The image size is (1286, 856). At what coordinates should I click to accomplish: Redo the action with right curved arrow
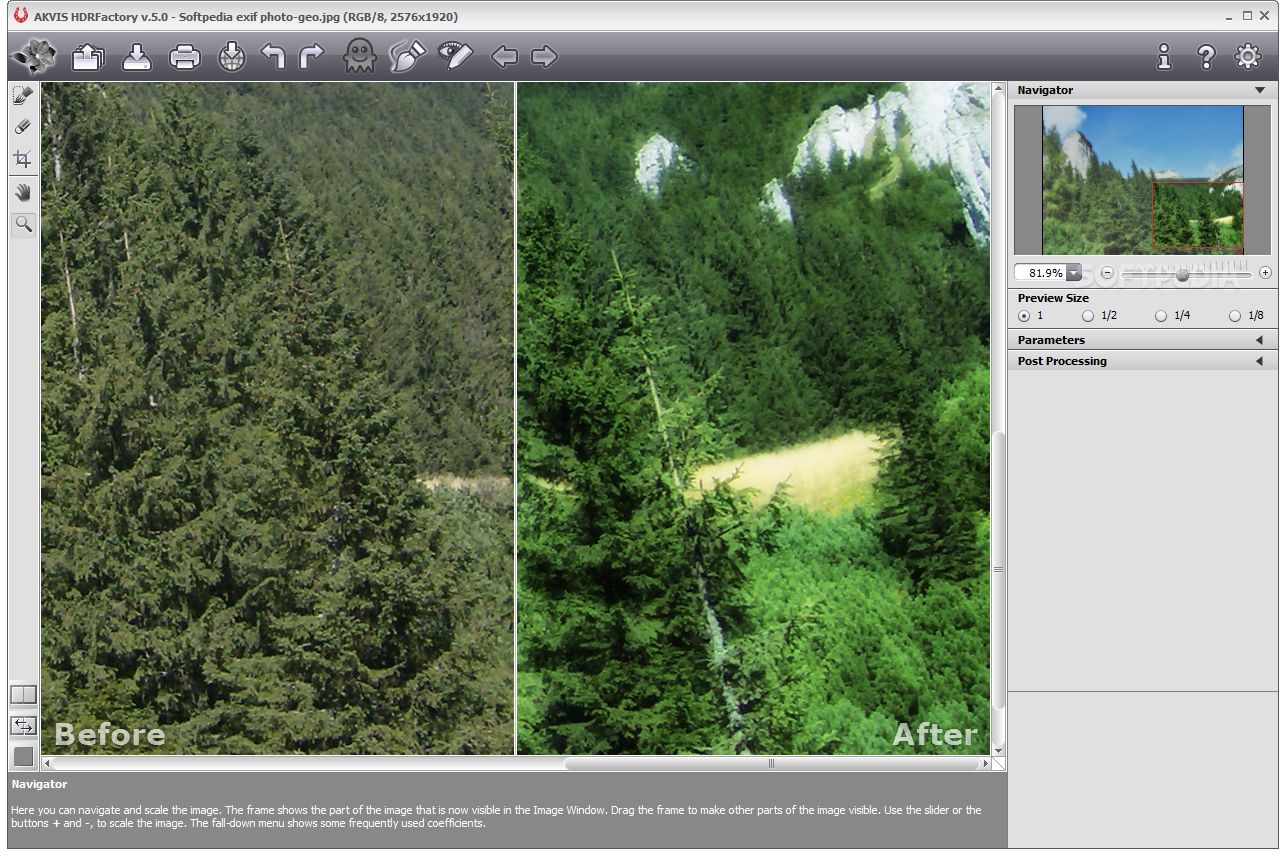[312, 57]
